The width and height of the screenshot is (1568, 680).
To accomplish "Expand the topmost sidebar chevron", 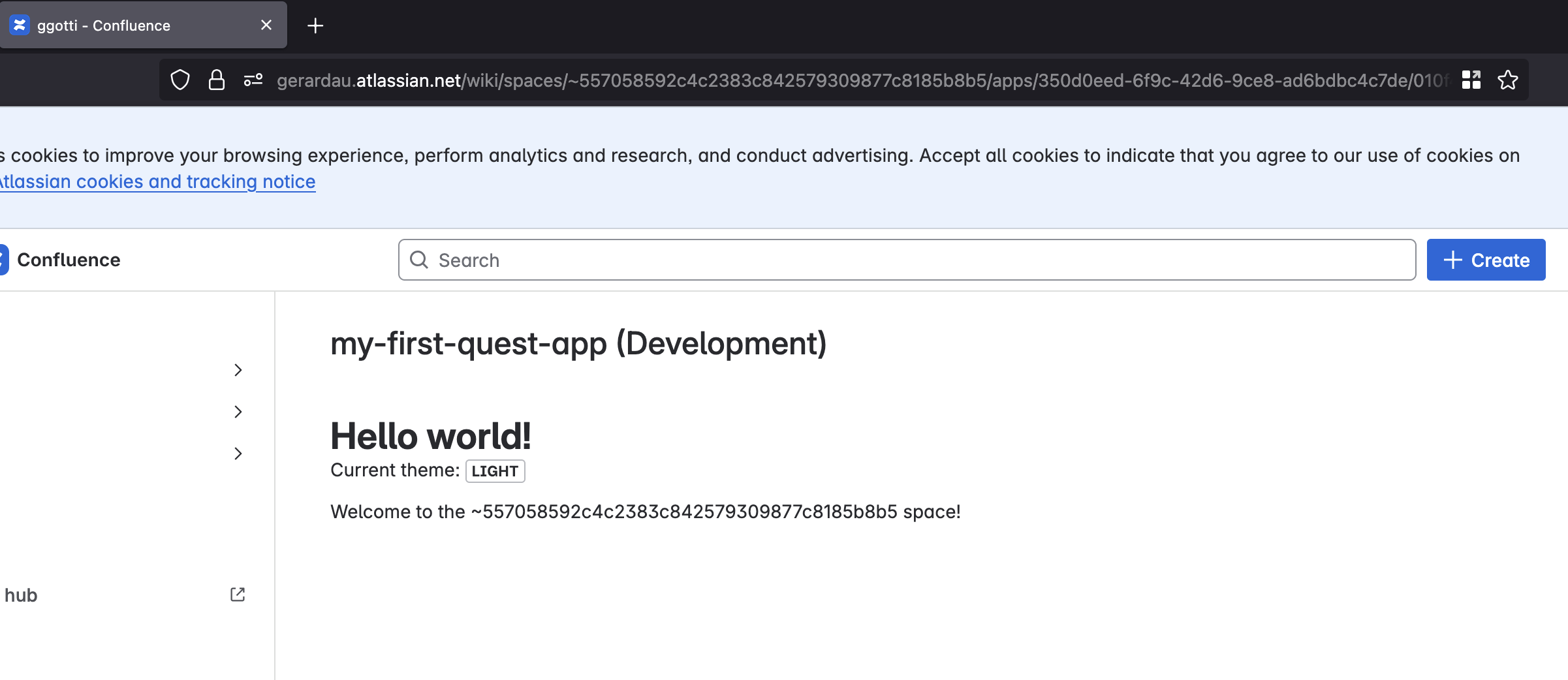I will [238, 370].
